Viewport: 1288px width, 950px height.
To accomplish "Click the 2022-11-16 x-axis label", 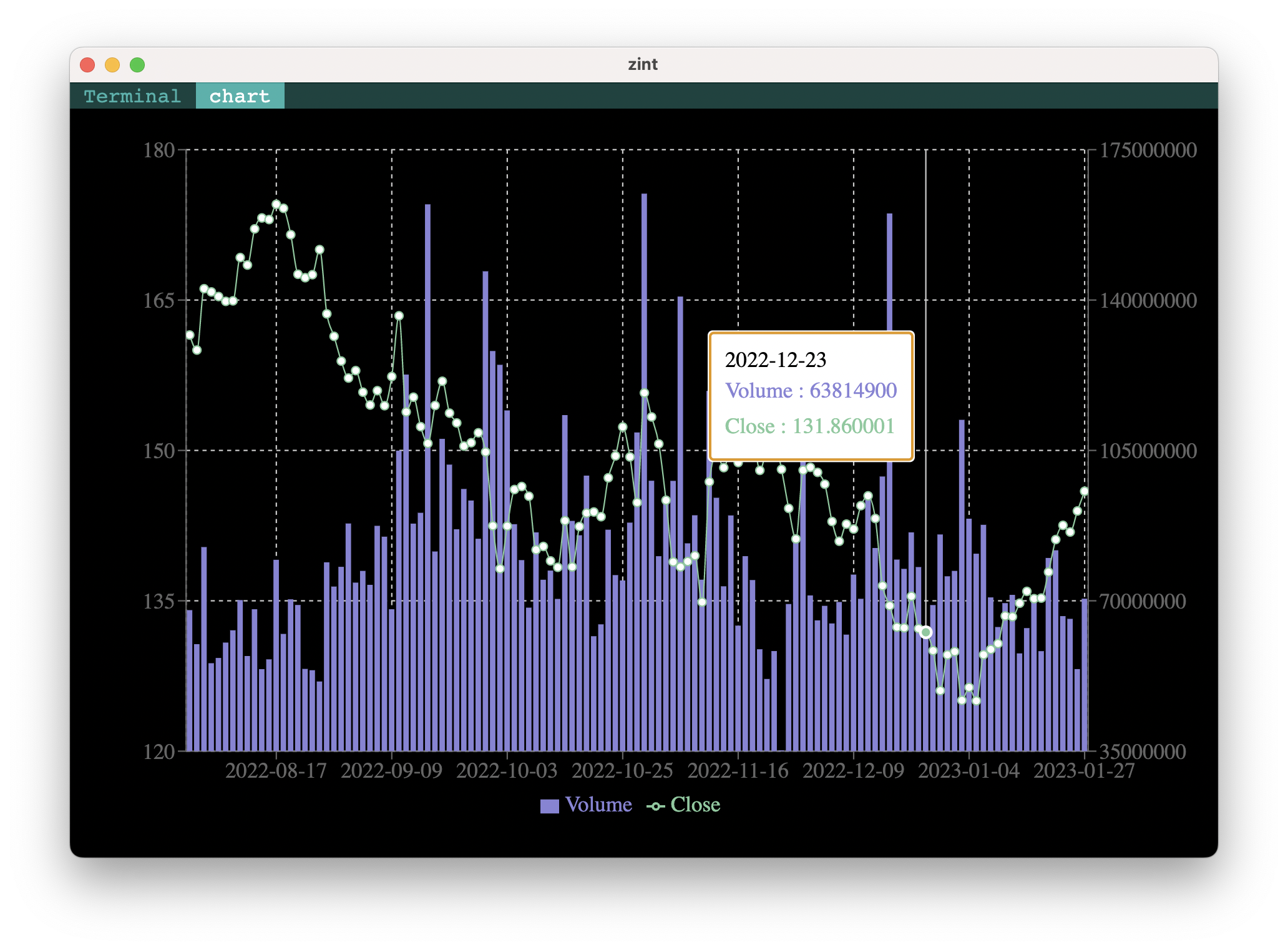I will coord(738,771).
